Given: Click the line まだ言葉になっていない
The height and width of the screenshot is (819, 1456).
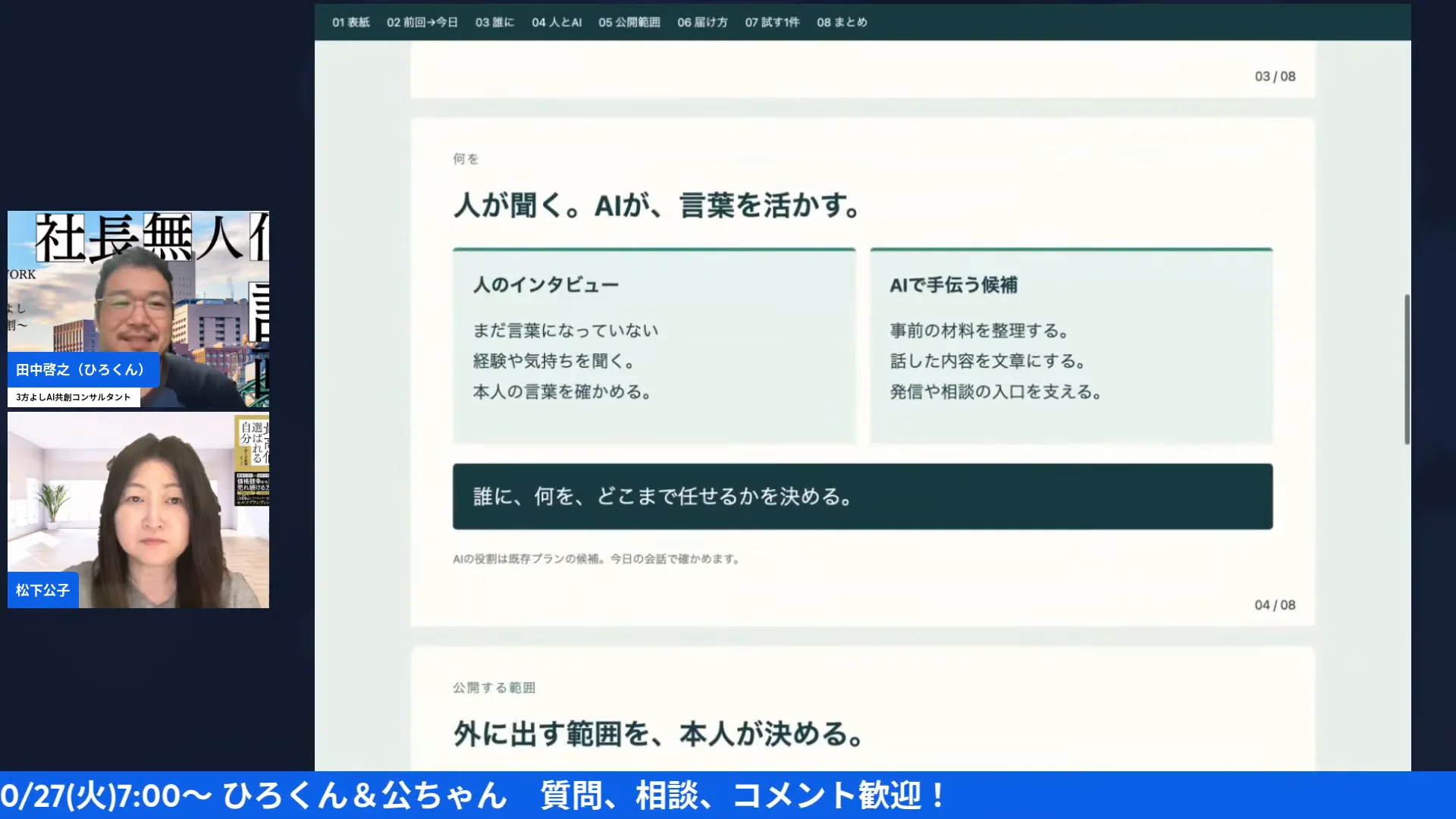Looking at the screenshot, I should 566,331.
